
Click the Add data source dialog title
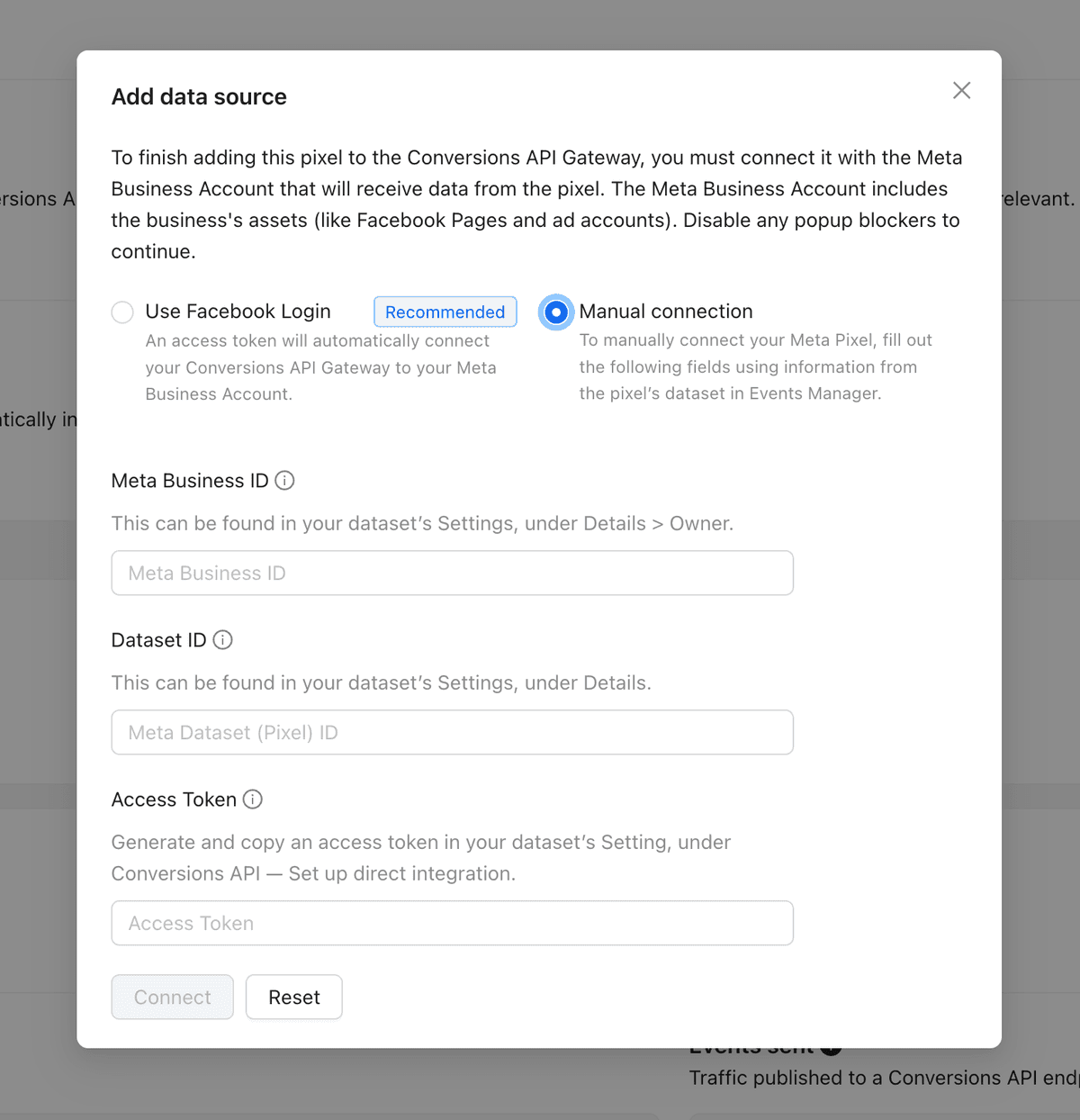[x=199, y=96]
